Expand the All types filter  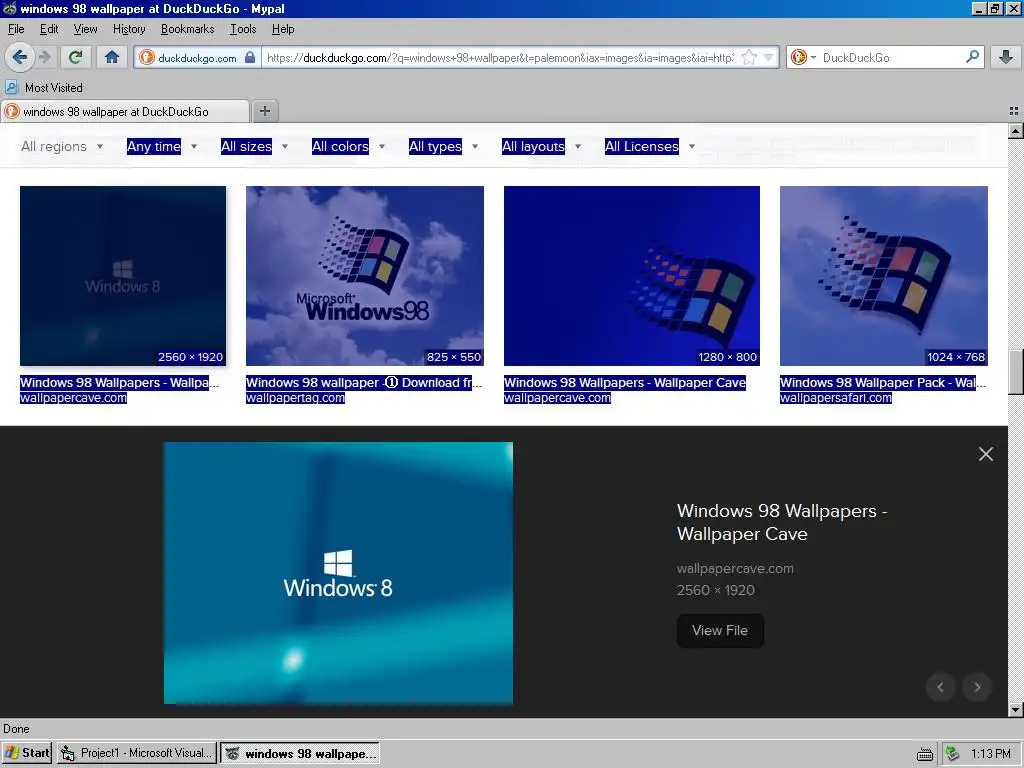point(443,146)
